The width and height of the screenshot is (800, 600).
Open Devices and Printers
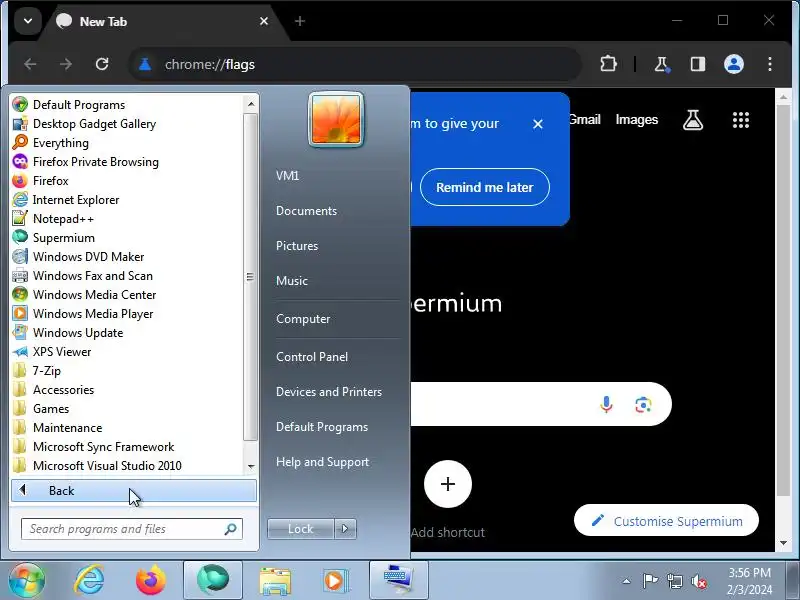[329, 392]
